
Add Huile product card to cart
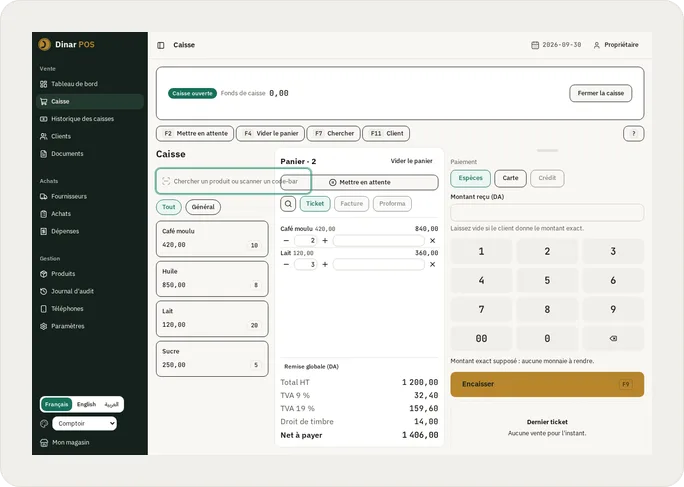point(212,278)
